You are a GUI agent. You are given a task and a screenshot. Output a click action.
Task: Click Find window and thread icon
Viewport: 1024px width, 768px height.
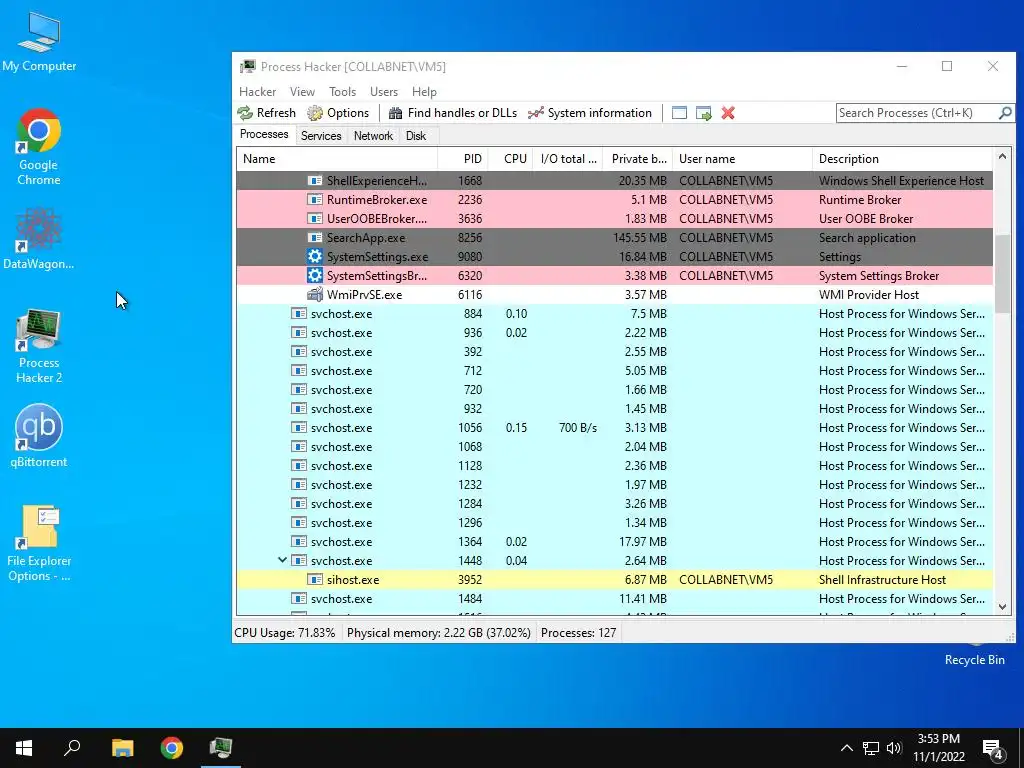click(x=703, y=113)
